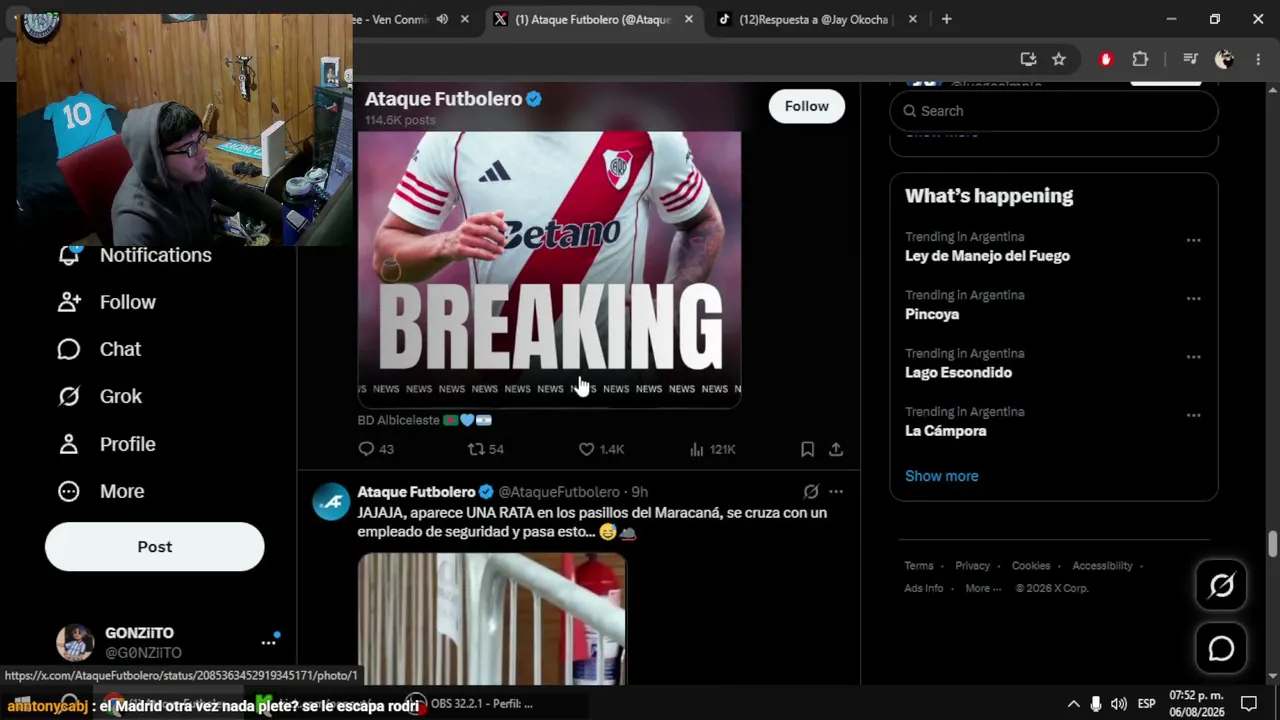
Task: Open the Ads info footer link
Action: 924,588
